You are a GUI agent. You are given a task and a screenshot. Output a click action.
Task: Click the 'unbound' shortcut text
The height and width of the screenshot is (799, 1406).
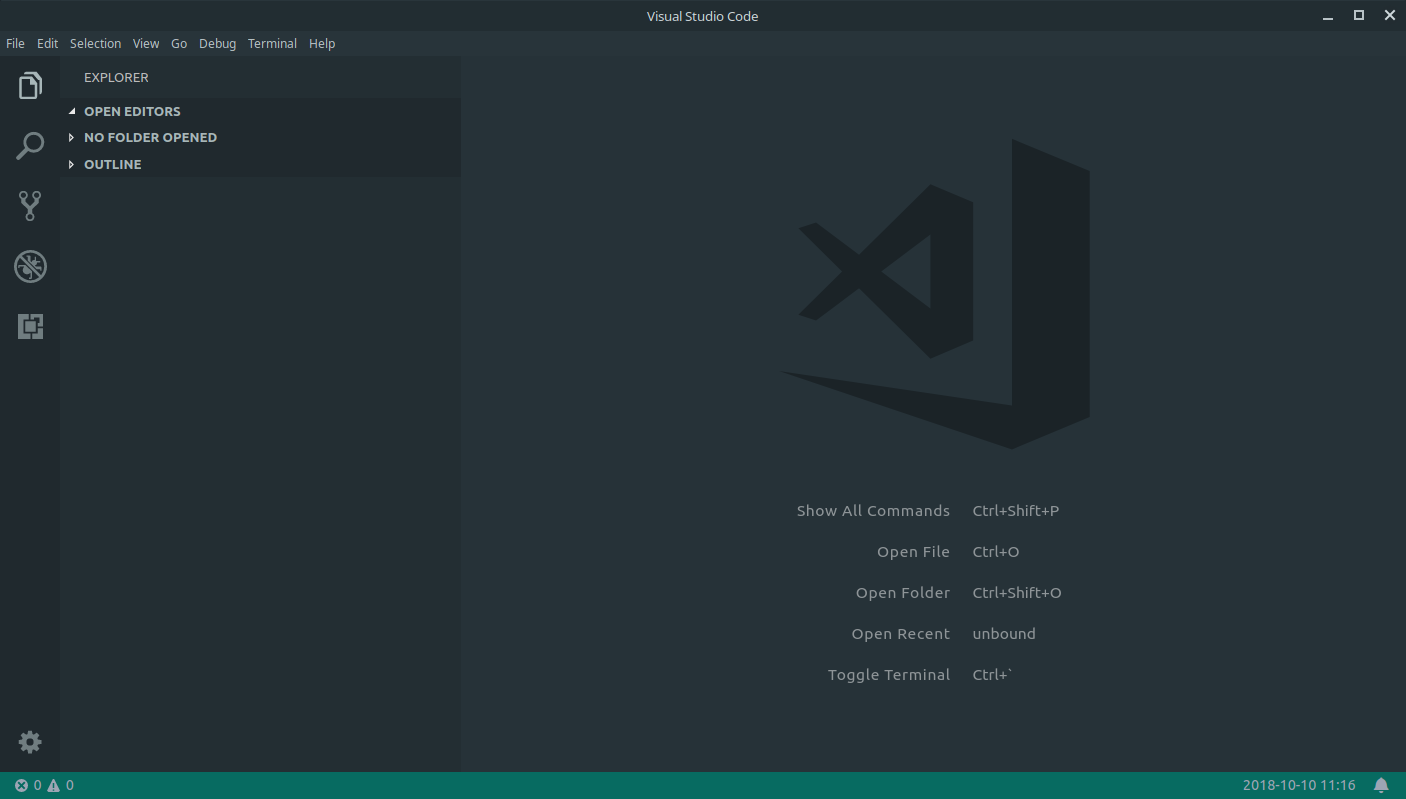tap(1004, 634)
